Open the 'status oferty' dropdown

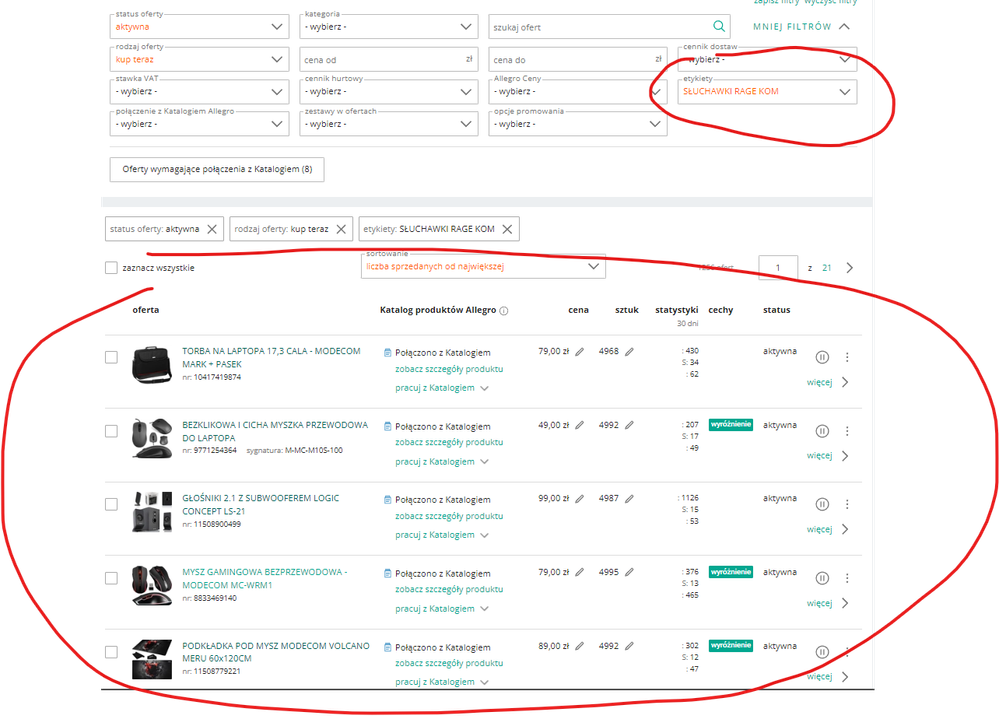tap(200, 27)
